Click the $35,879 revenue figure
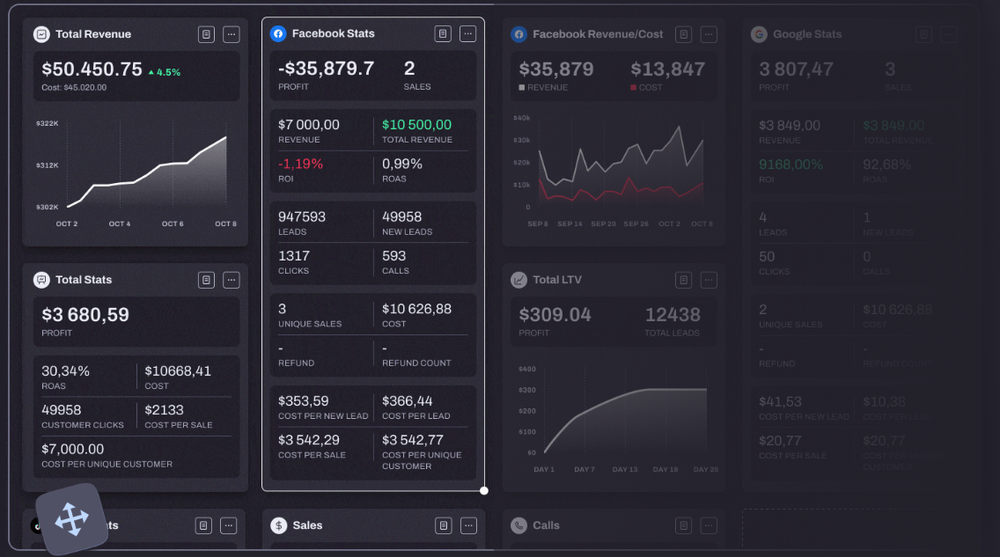This screenshot has width=1000, height=557. tap(556, 69)
